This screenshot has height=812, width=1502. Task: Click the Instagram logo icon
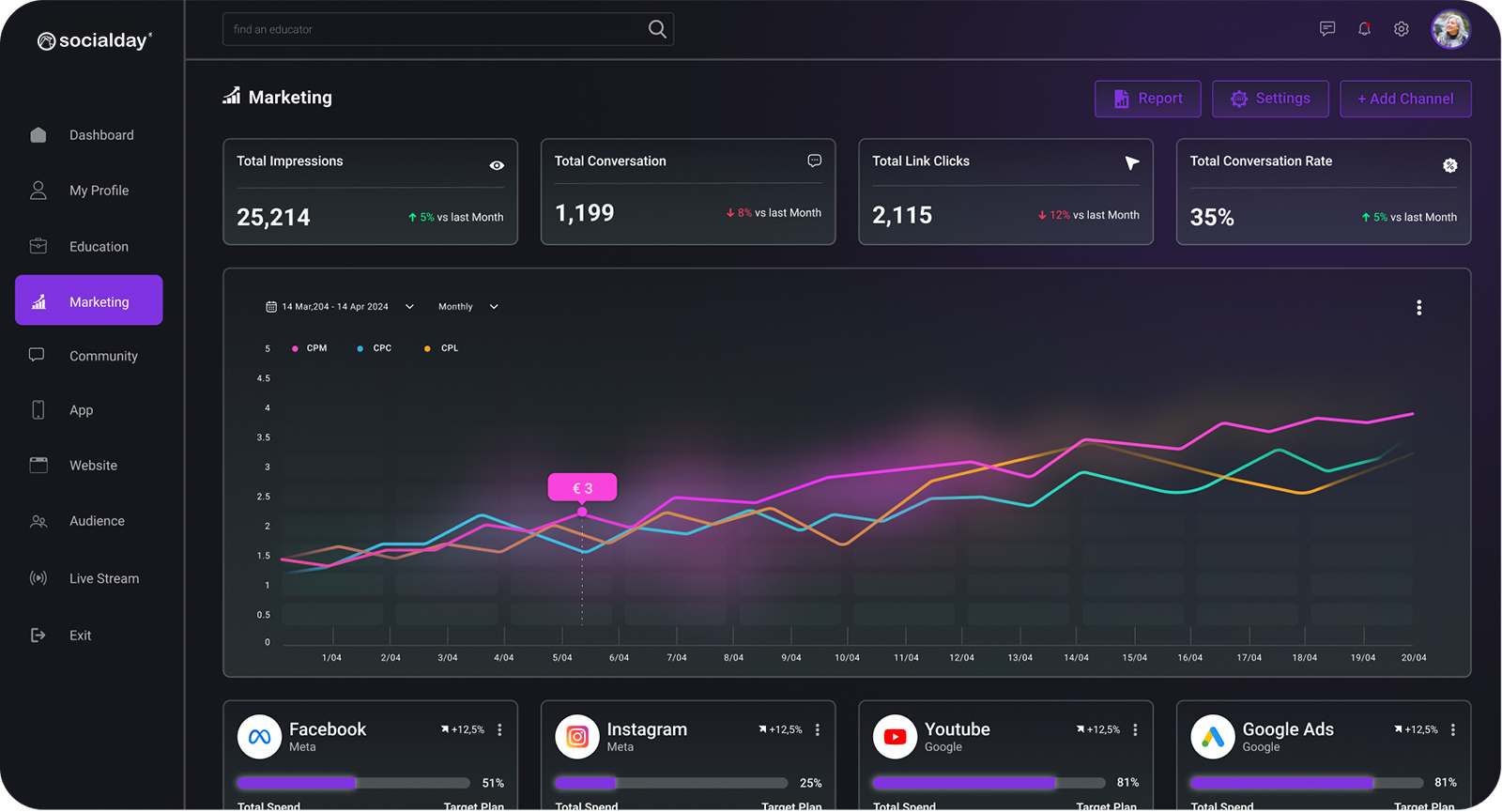[577, 737]
